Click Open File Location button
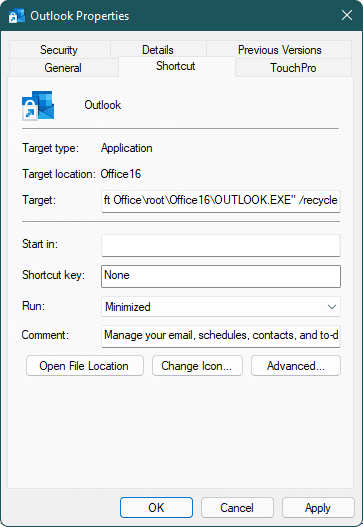 pyautogui.click(x=85, y=366)
